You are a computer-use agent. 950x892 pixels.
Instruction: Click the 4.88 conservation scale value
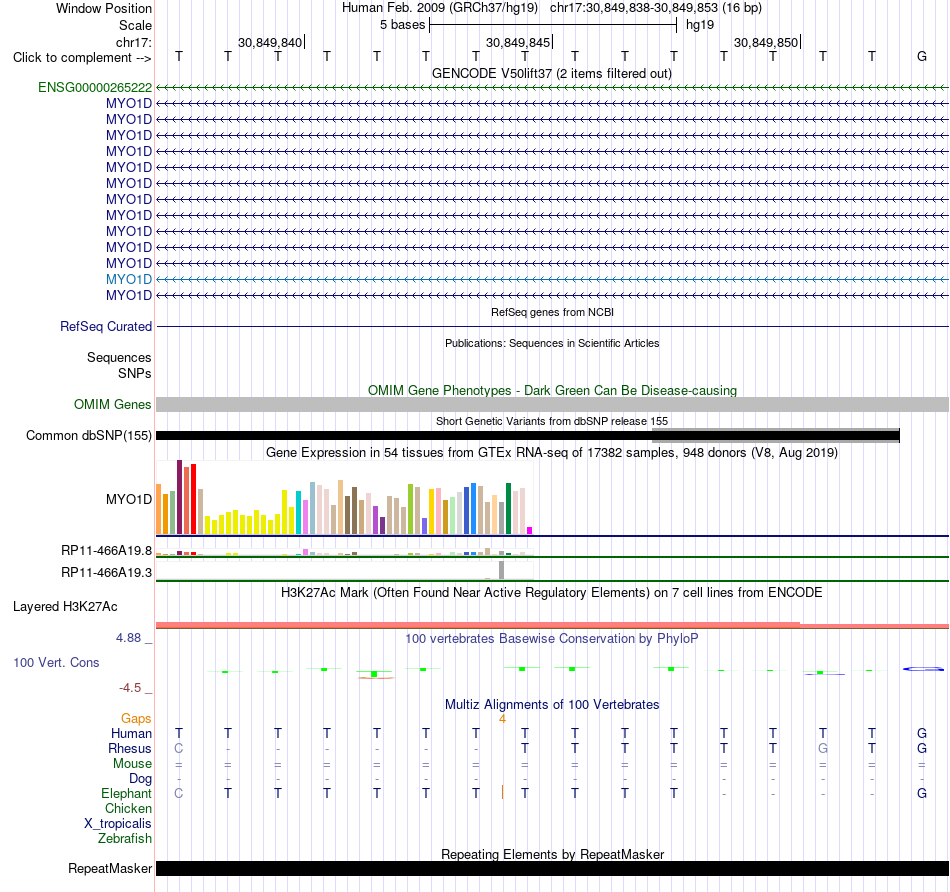pos(128,638)
